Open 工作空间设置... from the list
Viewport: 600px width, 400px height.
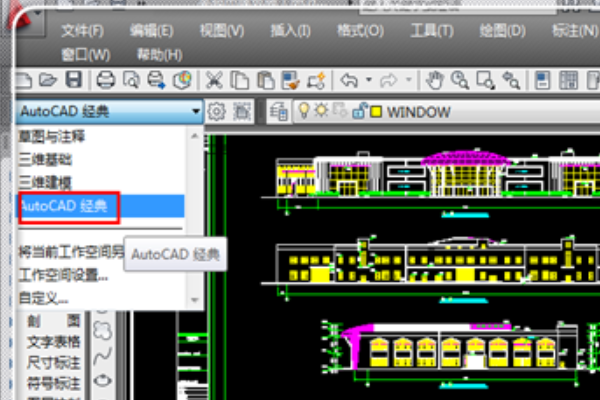coord(64,275)
